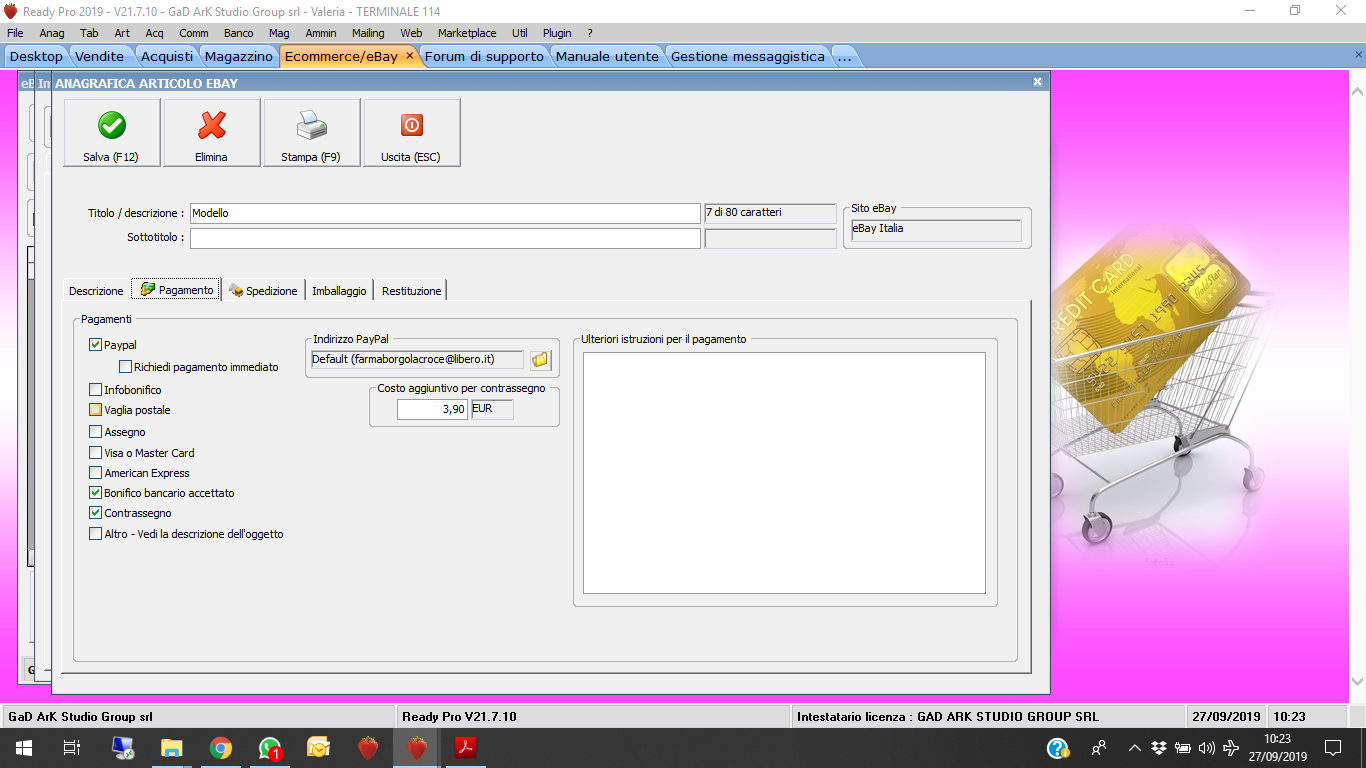Open the ? help menu
This screenshot has width=1366, height=768.
pos(590,33)
